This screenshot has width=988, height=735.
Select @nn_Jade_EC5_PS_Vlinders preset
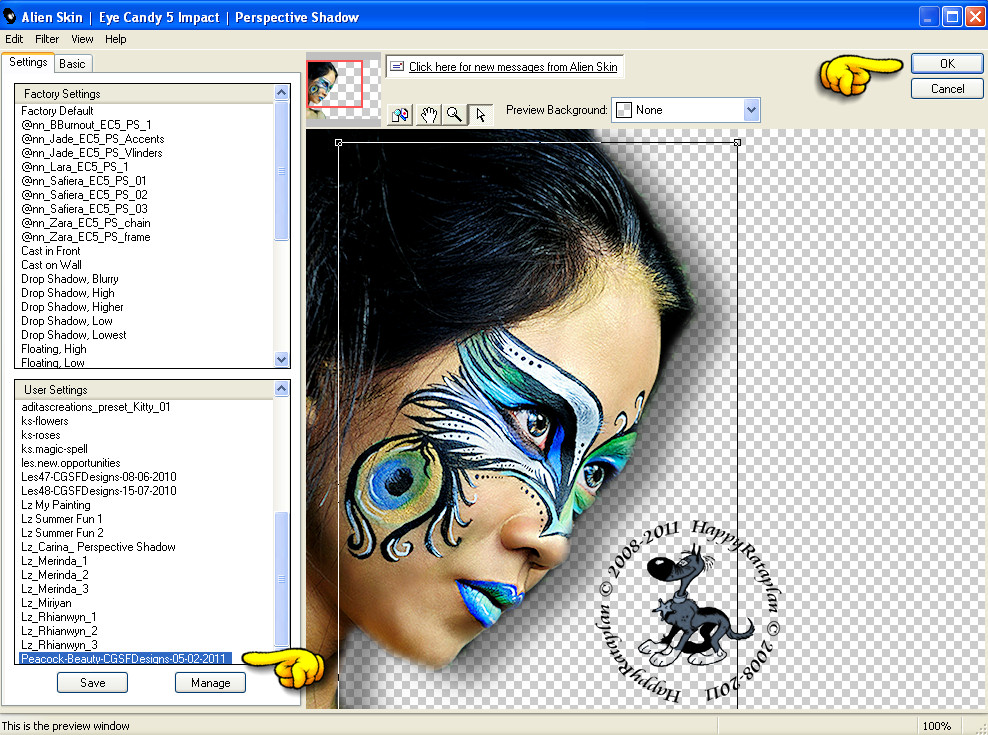click(x=92, y=153)
